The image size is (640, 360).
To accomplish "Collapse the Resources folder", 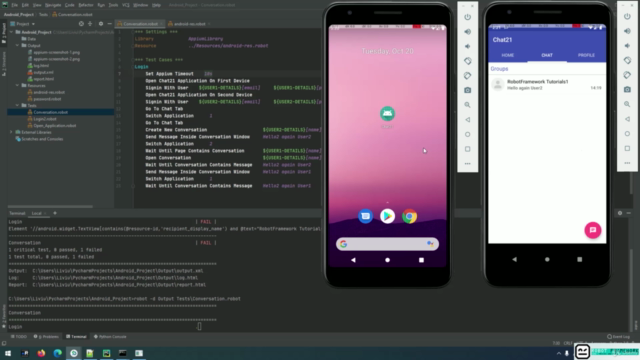I will [x=18, y=85].
